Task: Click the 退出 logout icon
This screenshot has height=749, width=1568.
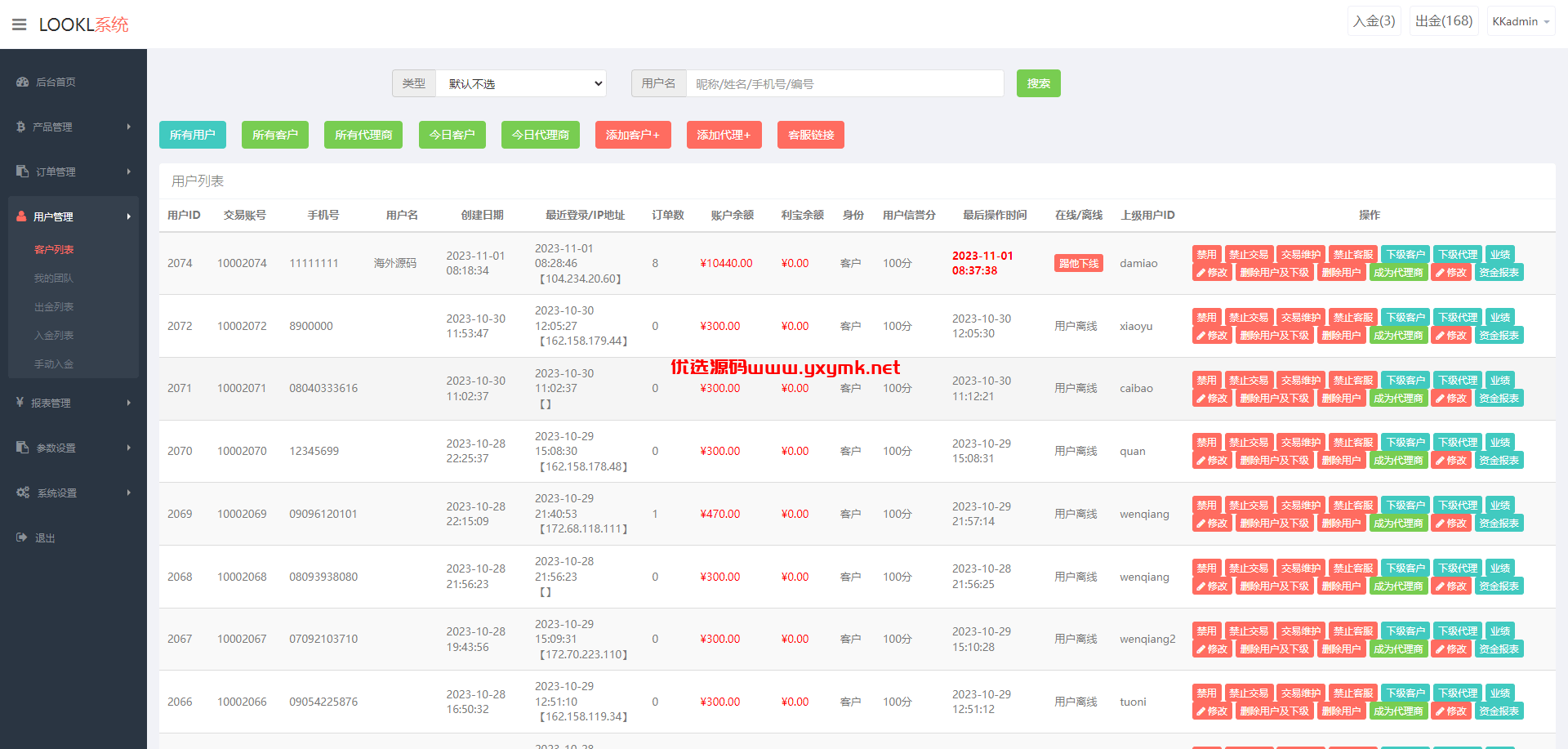Action: pos(22,537)
